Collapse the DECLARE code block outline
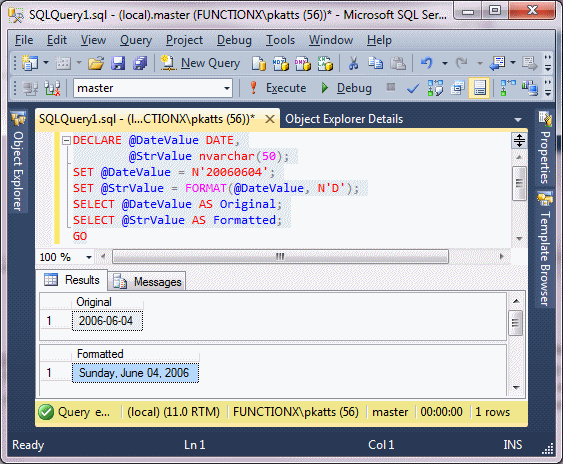Viewport: 563px width, 464px height. point(66,140)
